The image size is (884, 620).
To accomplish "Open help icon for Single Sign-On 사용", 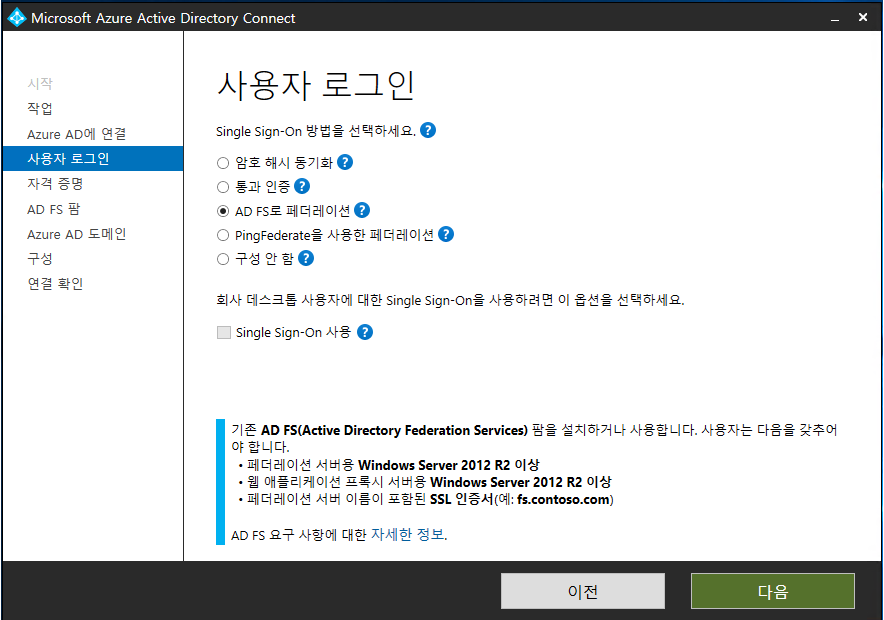I will click(365, 332).
